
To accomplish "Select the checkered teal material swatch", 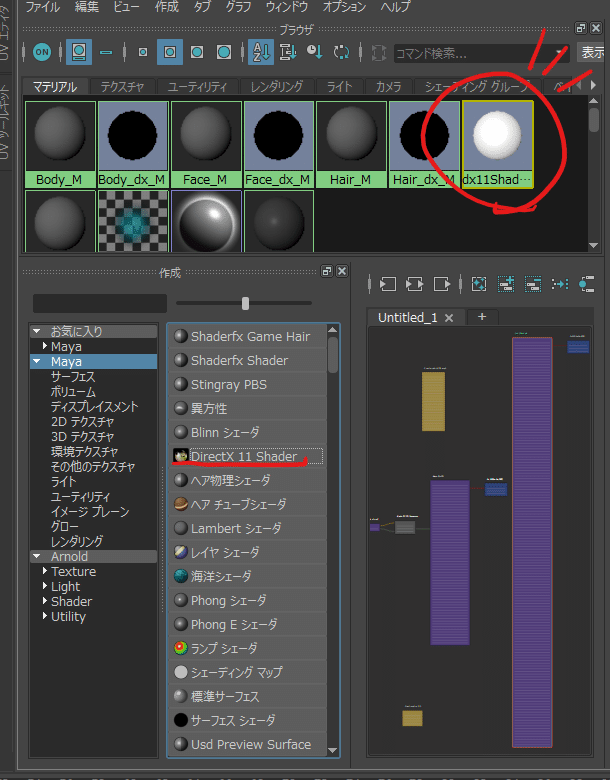I will point(132,221).
